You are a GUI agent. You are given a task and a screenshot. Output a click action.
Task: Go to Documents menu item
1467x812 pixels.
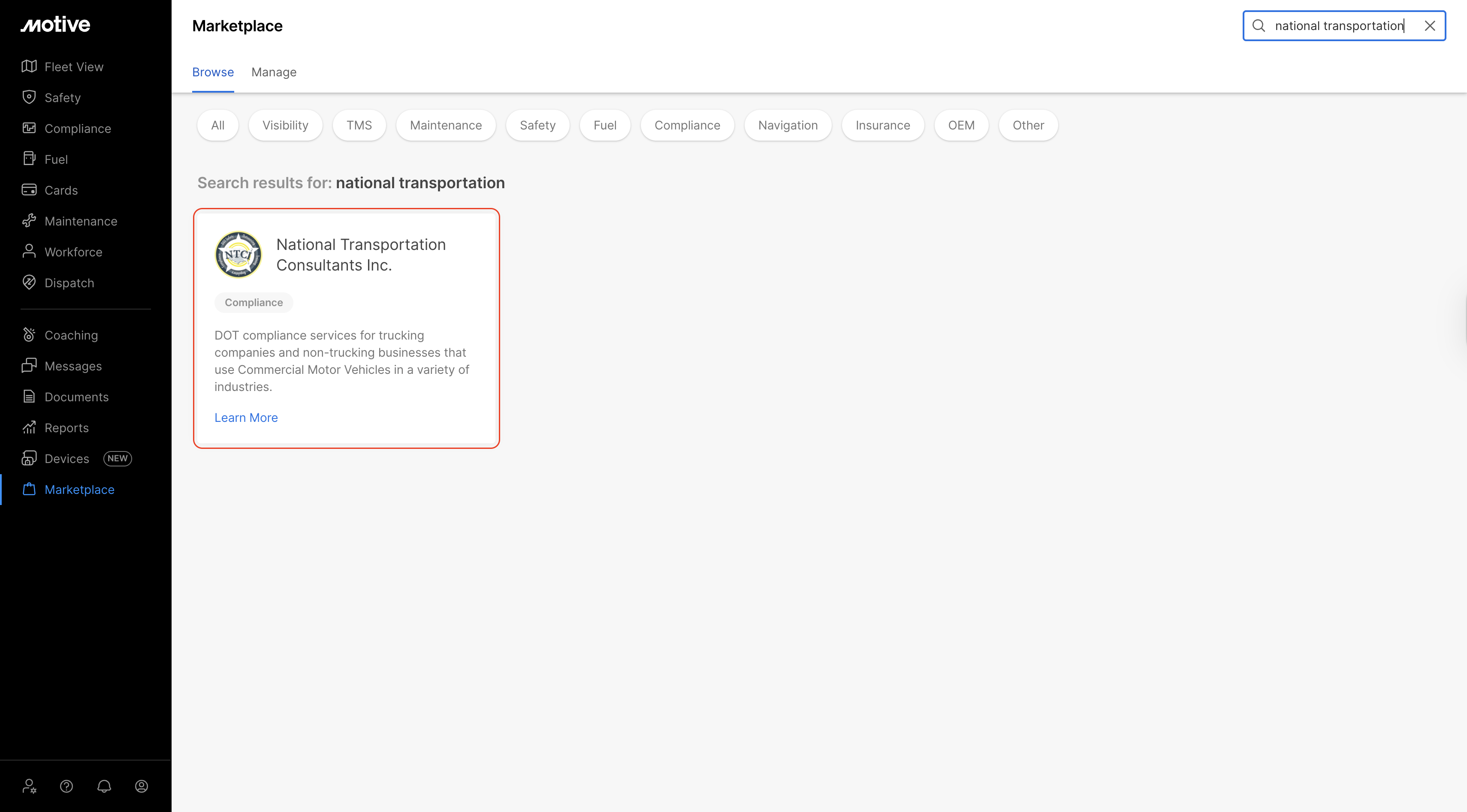[x=77, y=397]
